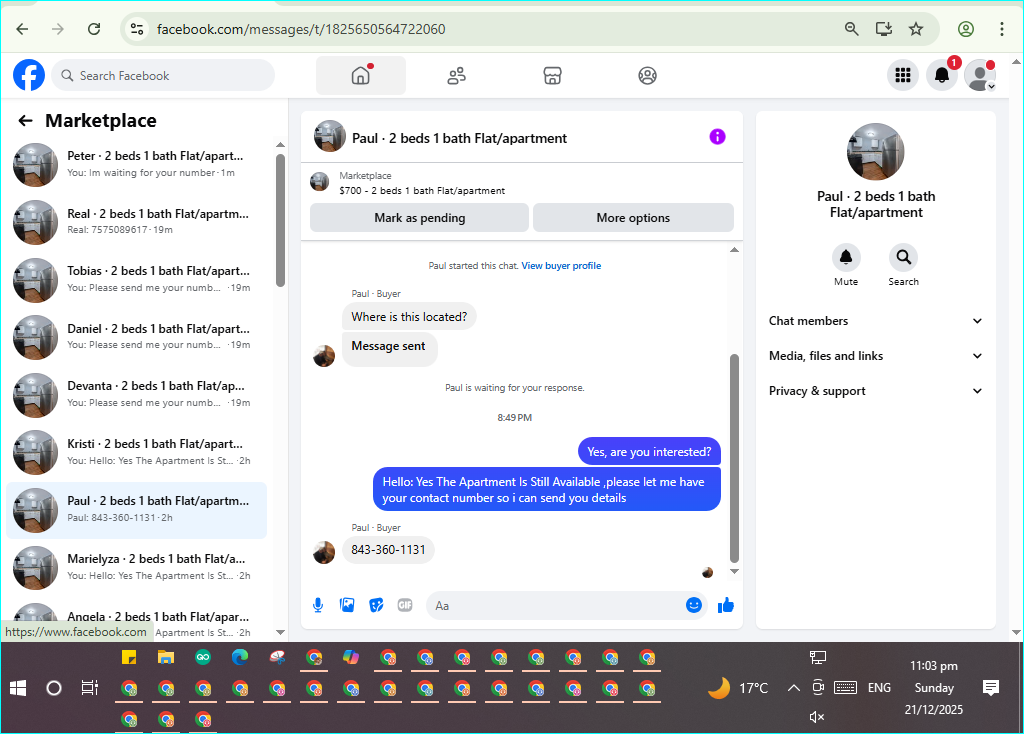
Task: Open the purple conversation information icon
Action: (x=717, y=137)
